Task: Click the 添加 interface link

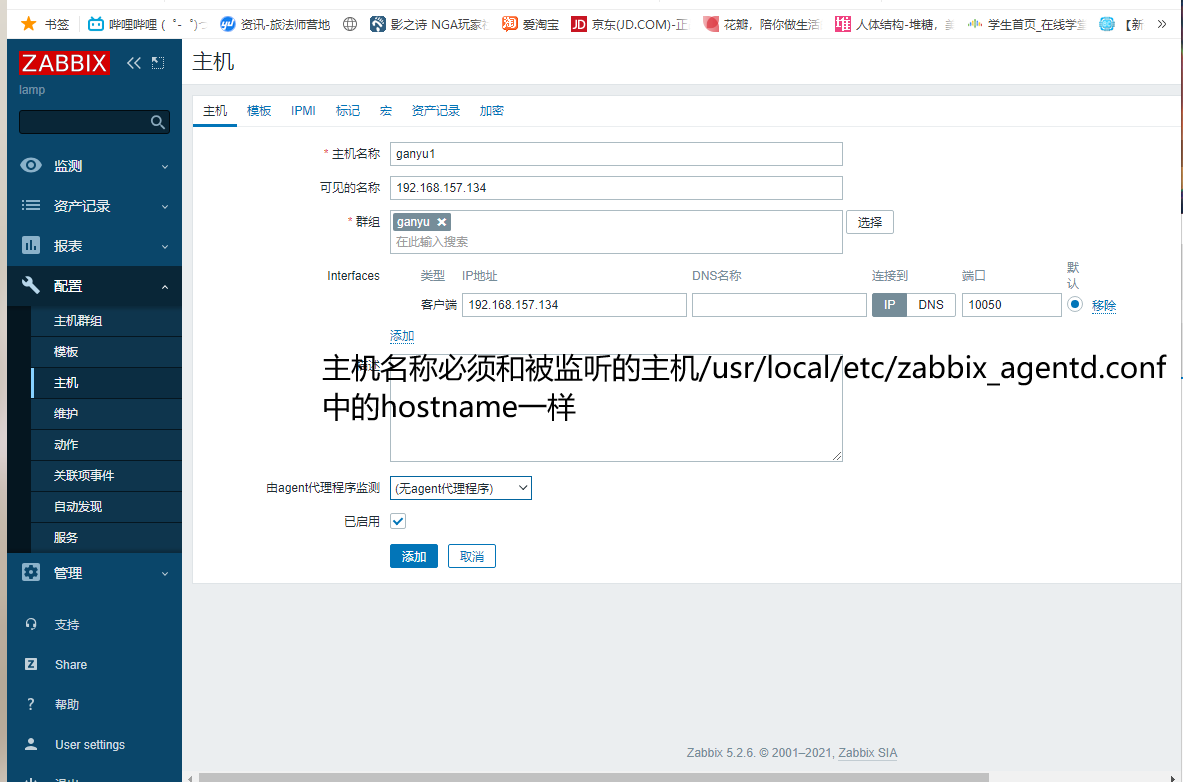Action: [x=402, y=336]
